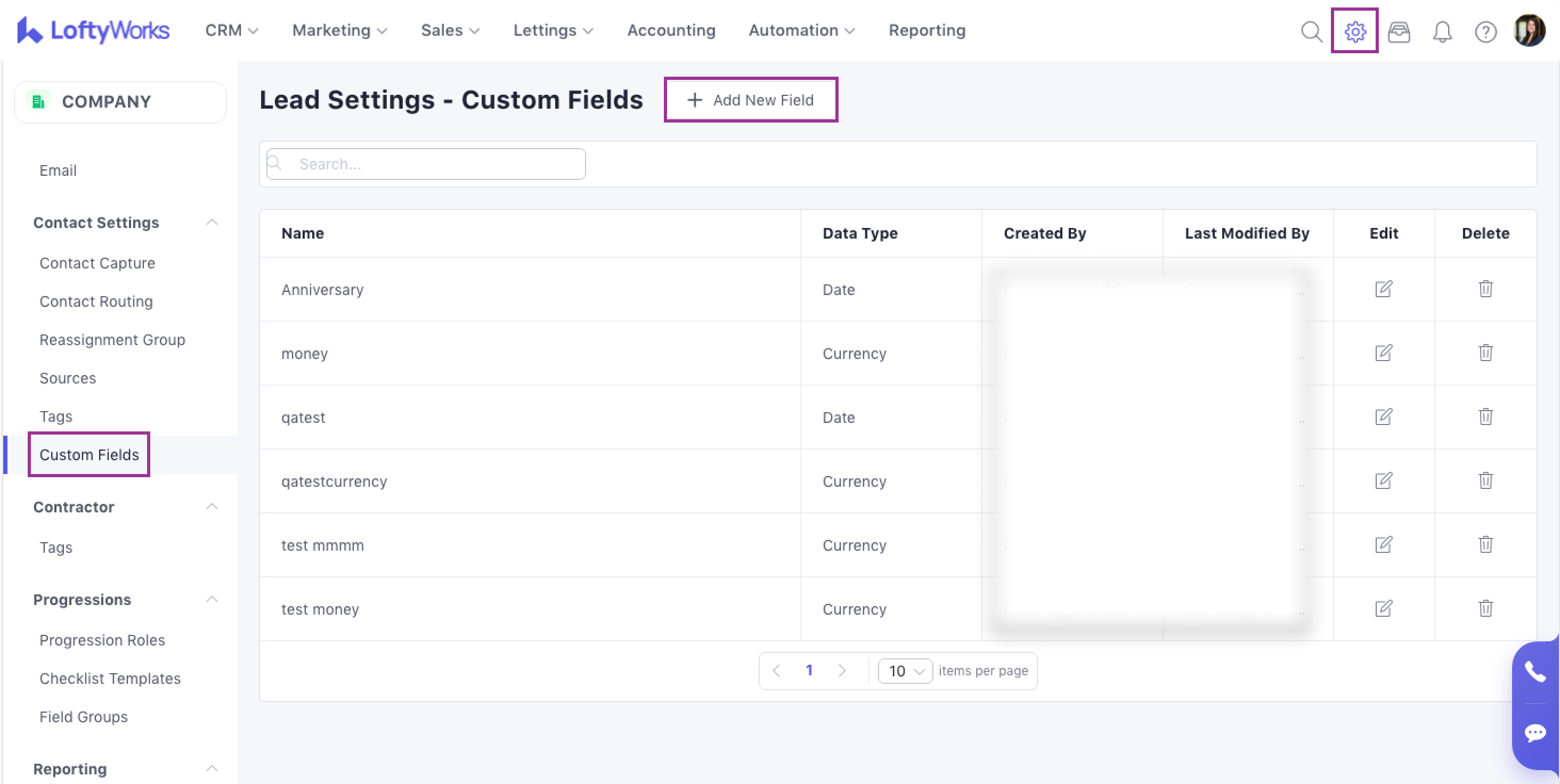Click the search magnifier icon in header
The width and height of the screenshot is (1560, 784).
coord(1311,31)
